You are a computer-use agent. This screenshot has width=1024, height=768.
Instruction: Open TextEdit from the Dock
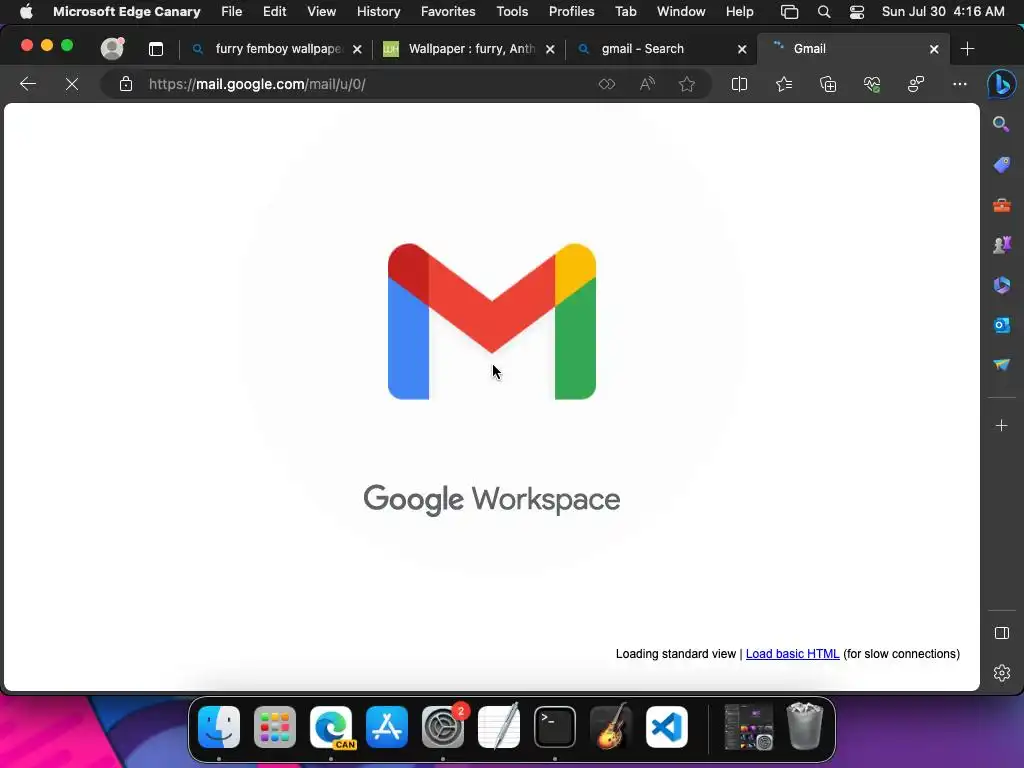(x=499, y=727)
